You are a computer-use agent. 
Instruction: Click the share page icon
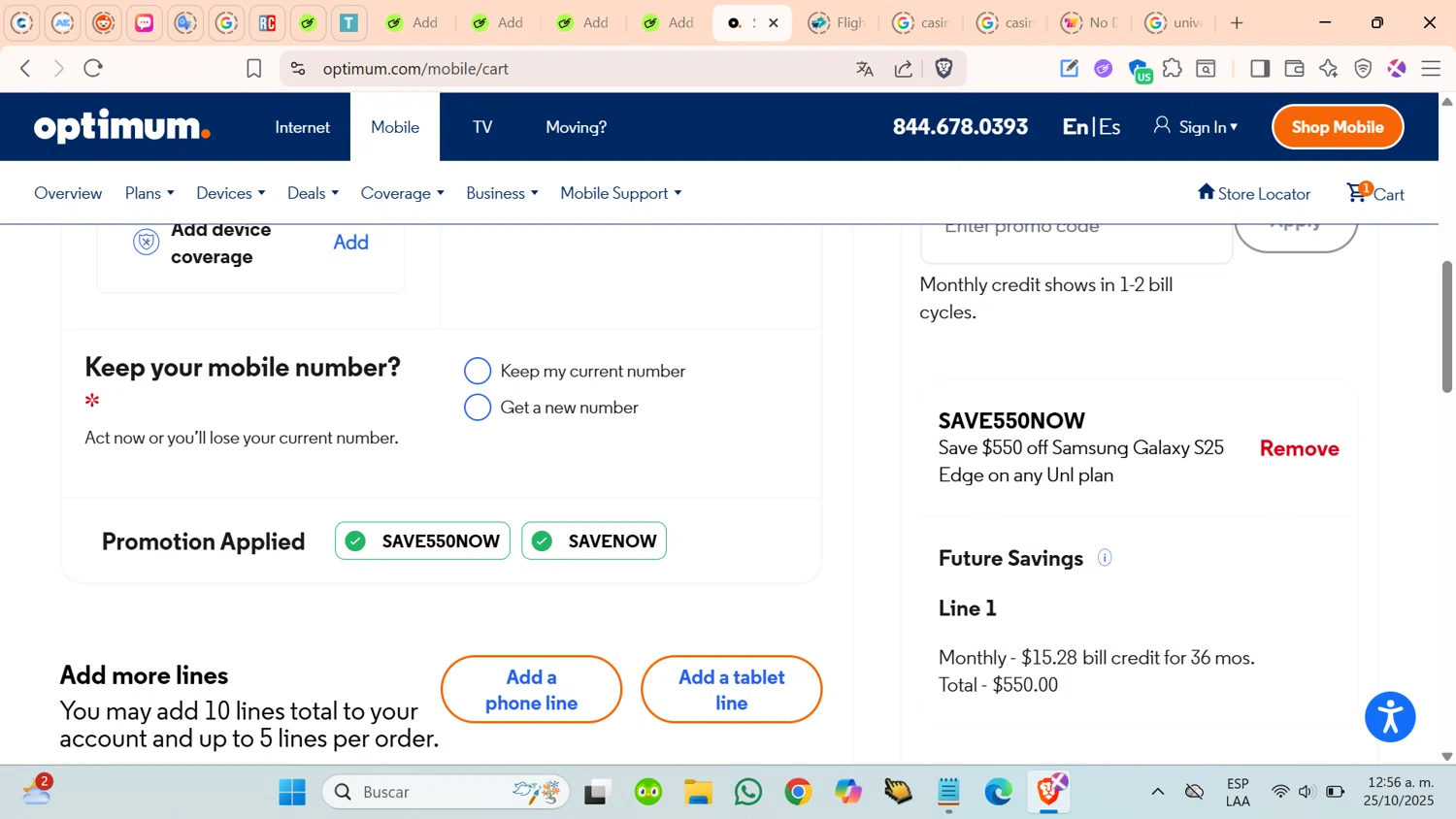coord(904,68)
